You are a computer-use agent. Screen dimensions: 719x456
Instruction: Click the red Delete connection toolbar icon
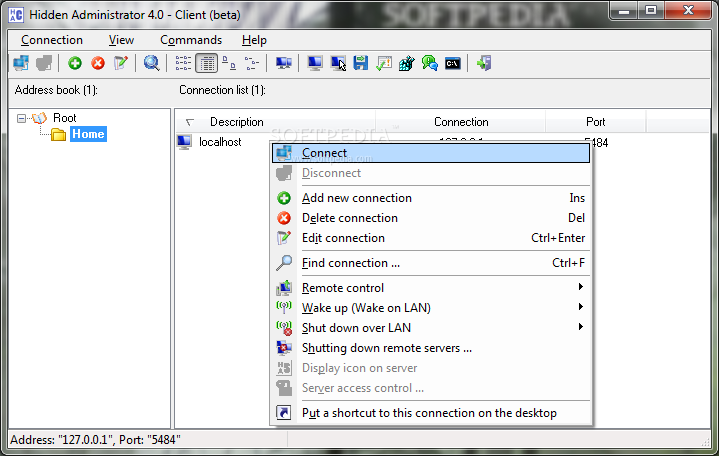[x=98, y=63]
